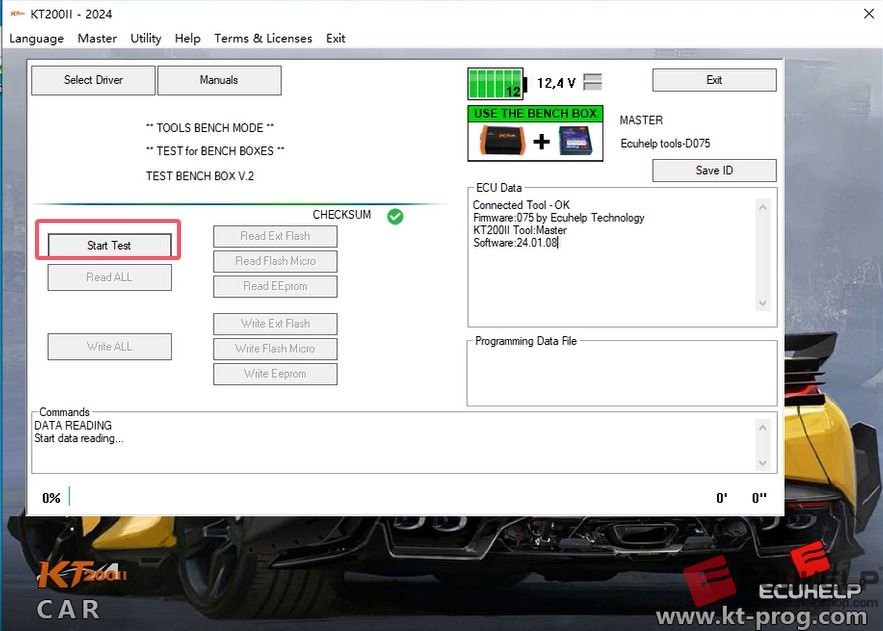
Task: Click the 'Software:24.01.08' line
Action: point(515,243)
